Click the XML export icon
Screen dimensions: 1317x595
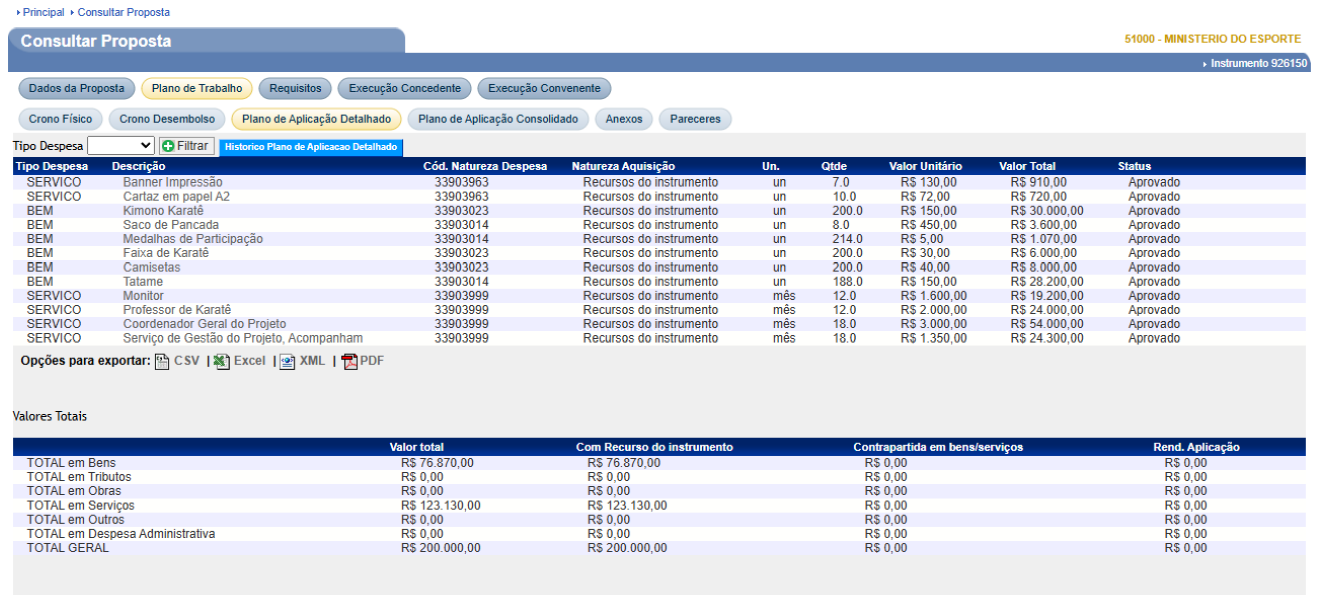pos(287,362)
